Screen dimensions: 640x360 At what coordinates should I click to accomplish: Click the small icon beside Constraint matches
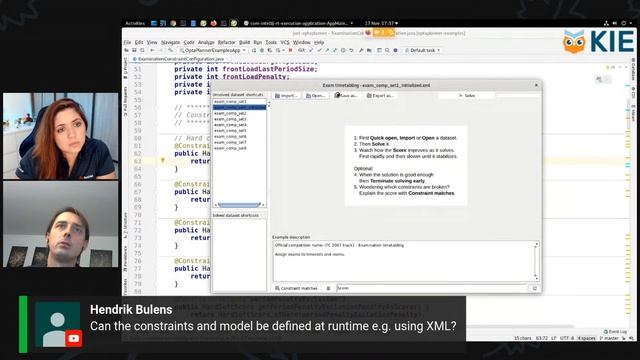(328, 289)
